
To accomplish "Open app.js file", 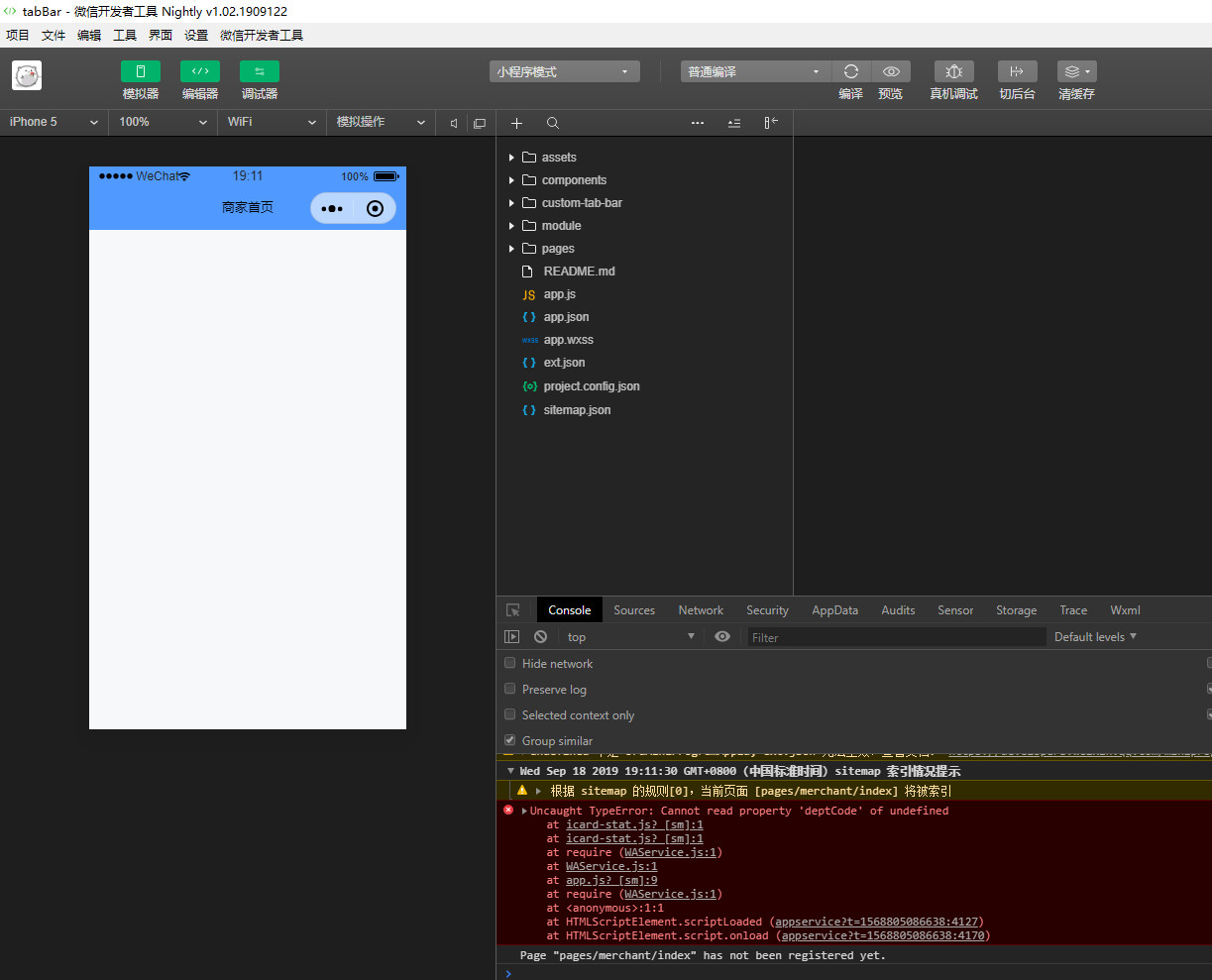I will (559, 294).
